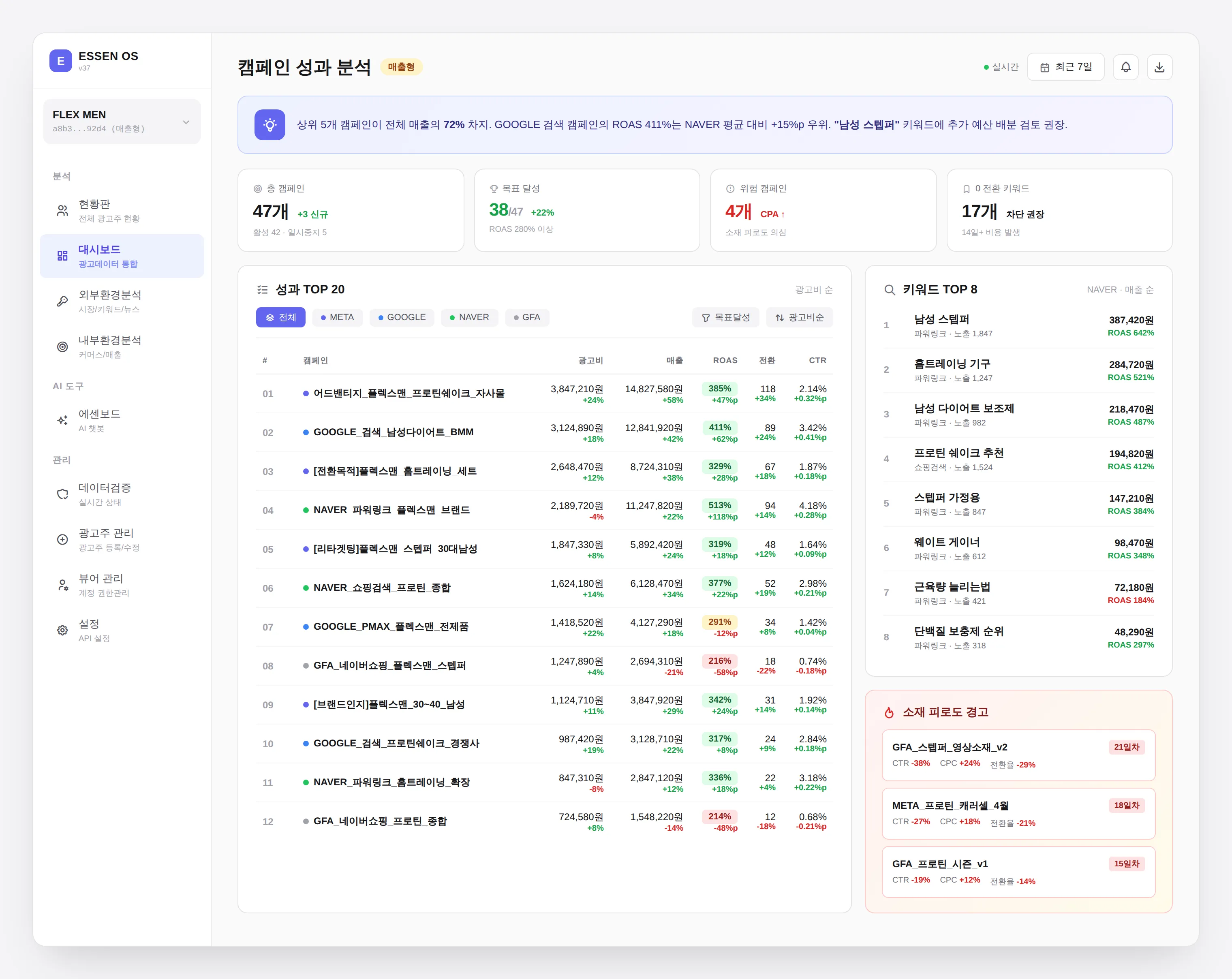Expand the FLEX MEN advertiser dropdown
Viewport: 1232px width, 979px height.
coord(122,121)
